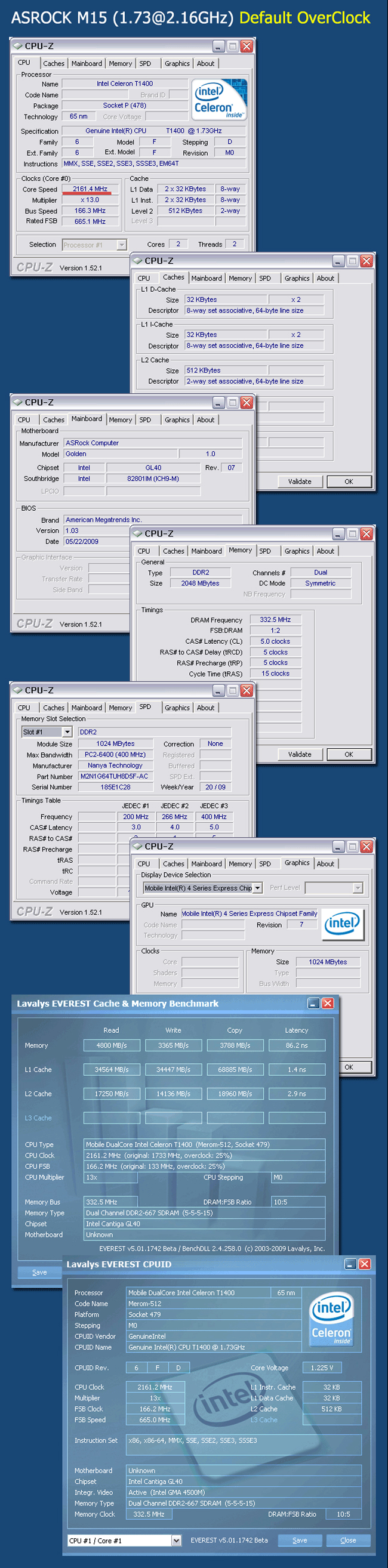
Task: Click the Manufacturer value 'ASRock Computer'
Action: point(153,443)
